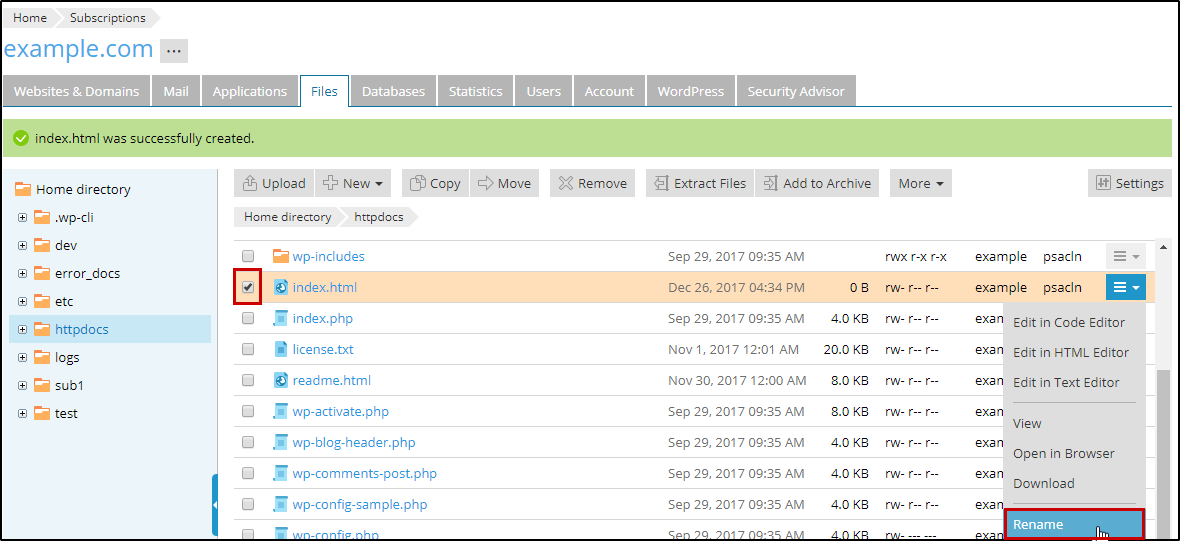Uncheck the index.html checkbox

(x=248, y=287)
